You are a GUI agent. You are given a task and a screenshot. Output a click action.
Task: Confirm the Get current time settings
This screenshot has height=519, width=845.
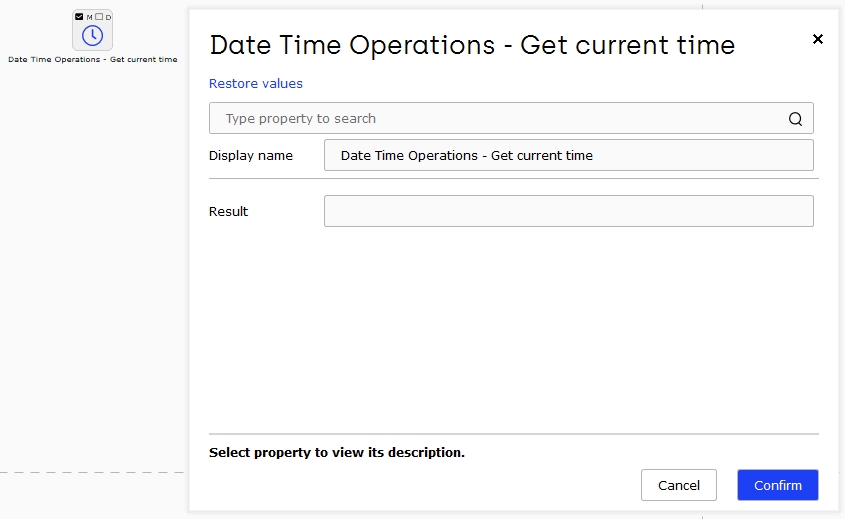[x=778, y=485]
